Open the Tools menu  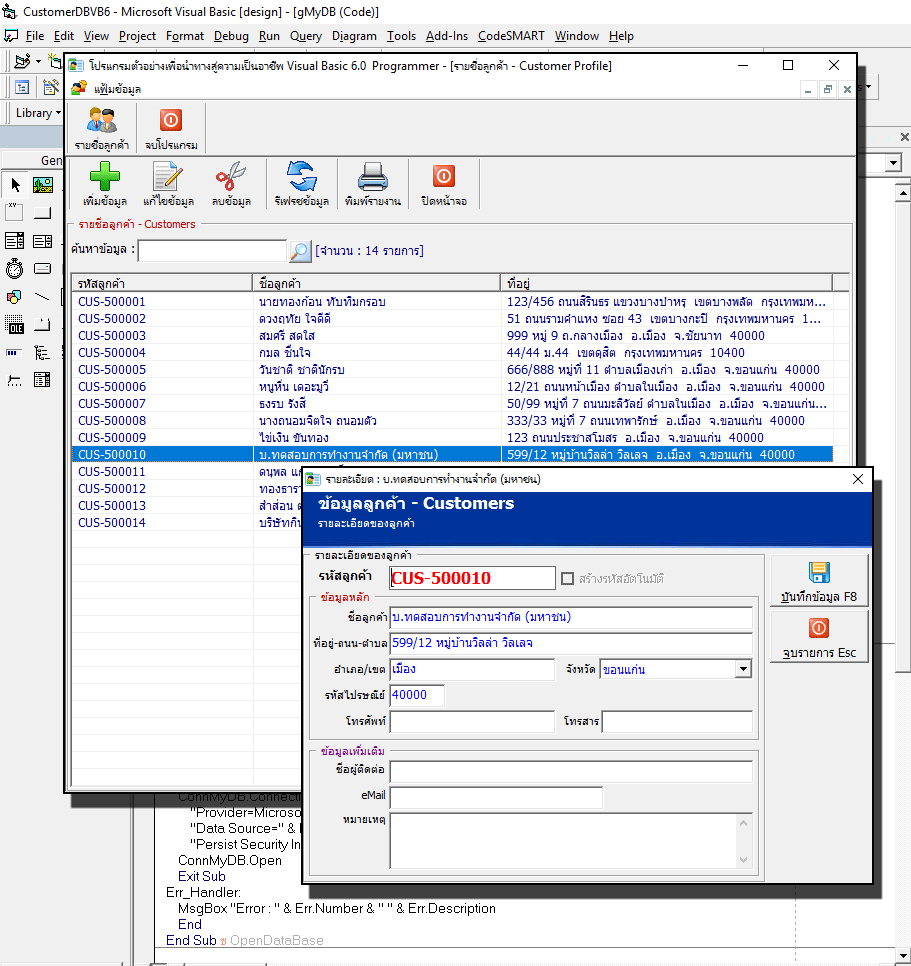(401, 36)
